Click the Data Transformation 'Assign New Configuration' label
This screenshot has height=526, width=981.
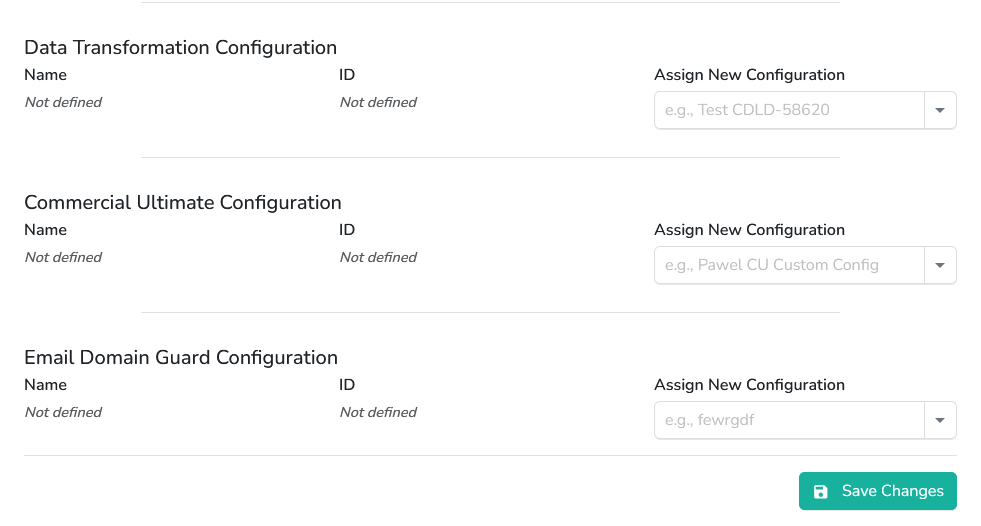click(x=749, y=75)
